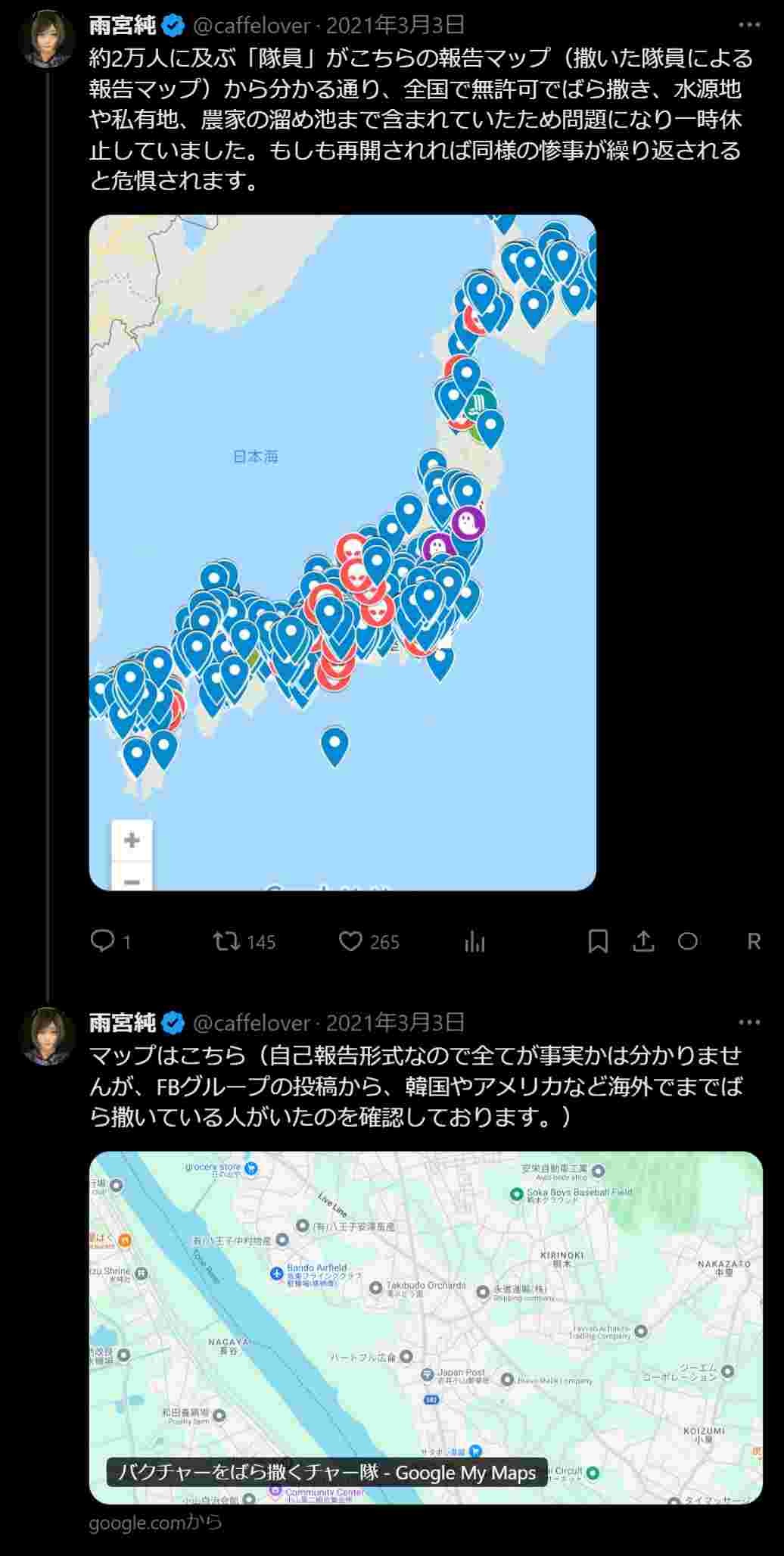Image resolution: width=784 pixels, height=1556 pixels.
Task: Bookmark the first tweet
Action: 598,941
